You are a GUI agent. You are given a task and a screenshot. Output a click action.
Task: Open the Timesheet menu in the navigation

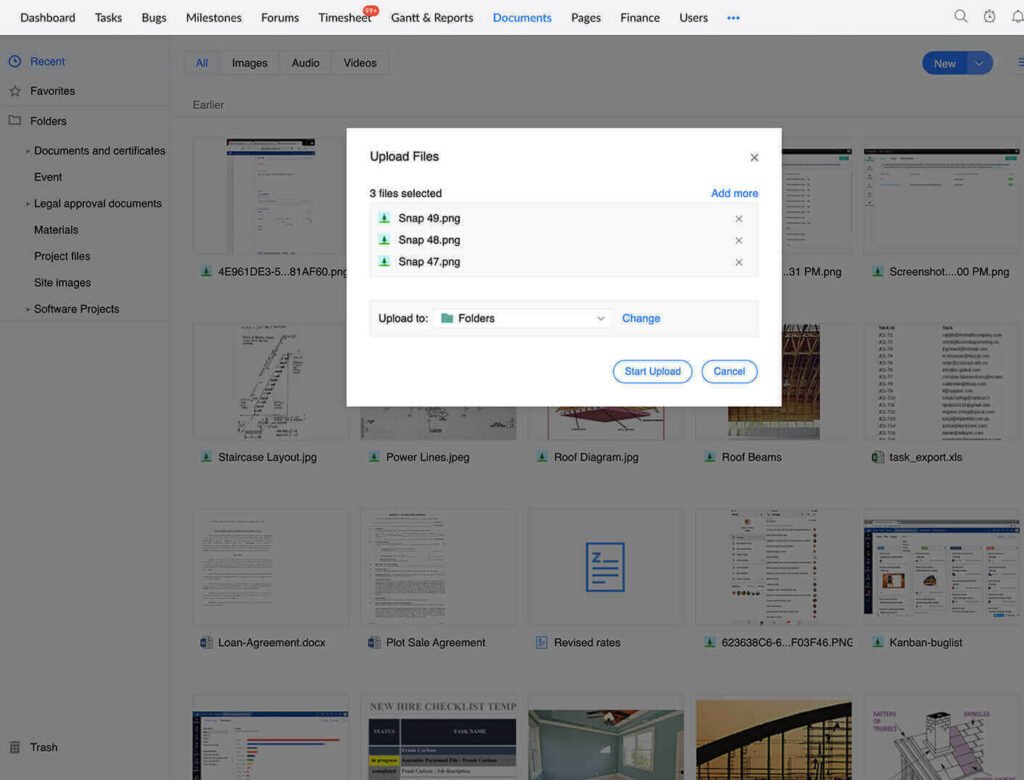344,17
